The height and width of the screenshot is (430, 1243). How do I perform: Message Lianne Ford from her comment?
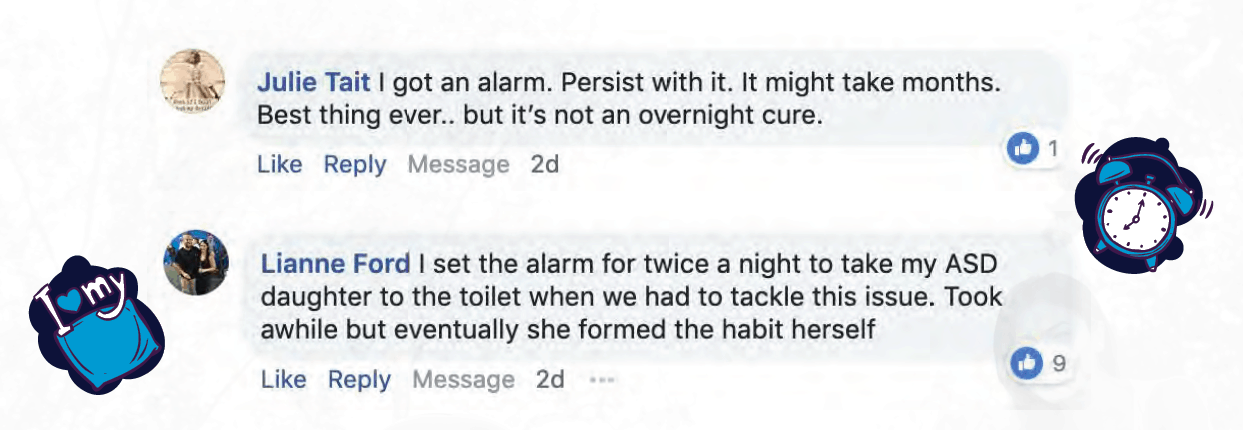(463, 380)
